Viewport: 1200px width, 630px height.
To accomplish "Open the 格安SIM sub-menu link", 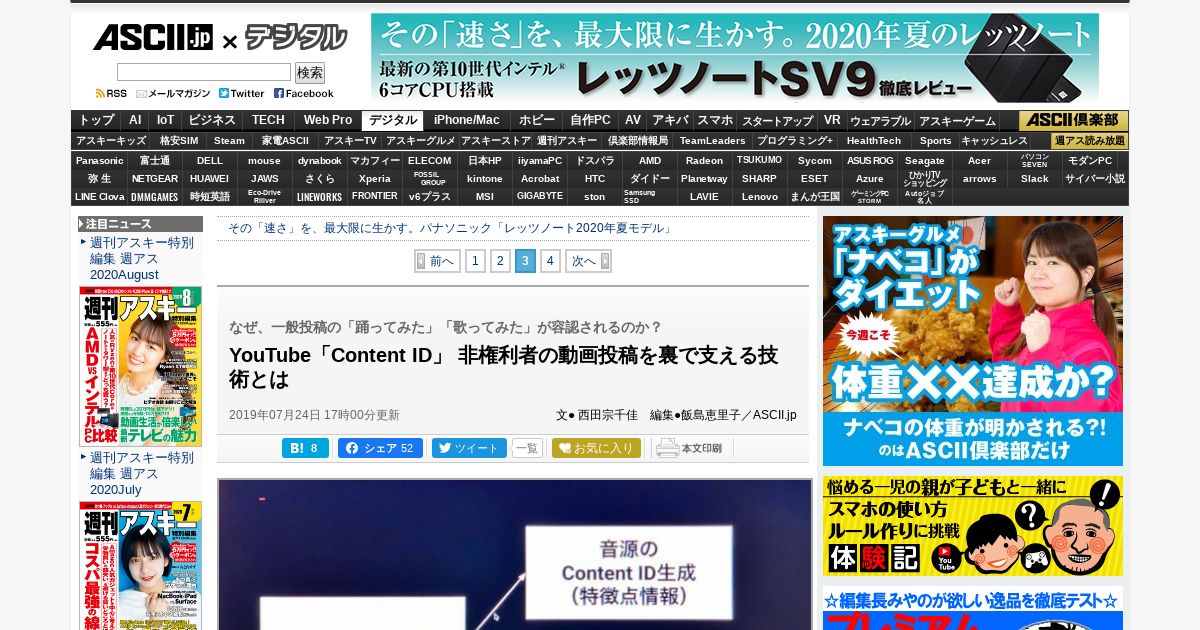I will pos(179,141).
